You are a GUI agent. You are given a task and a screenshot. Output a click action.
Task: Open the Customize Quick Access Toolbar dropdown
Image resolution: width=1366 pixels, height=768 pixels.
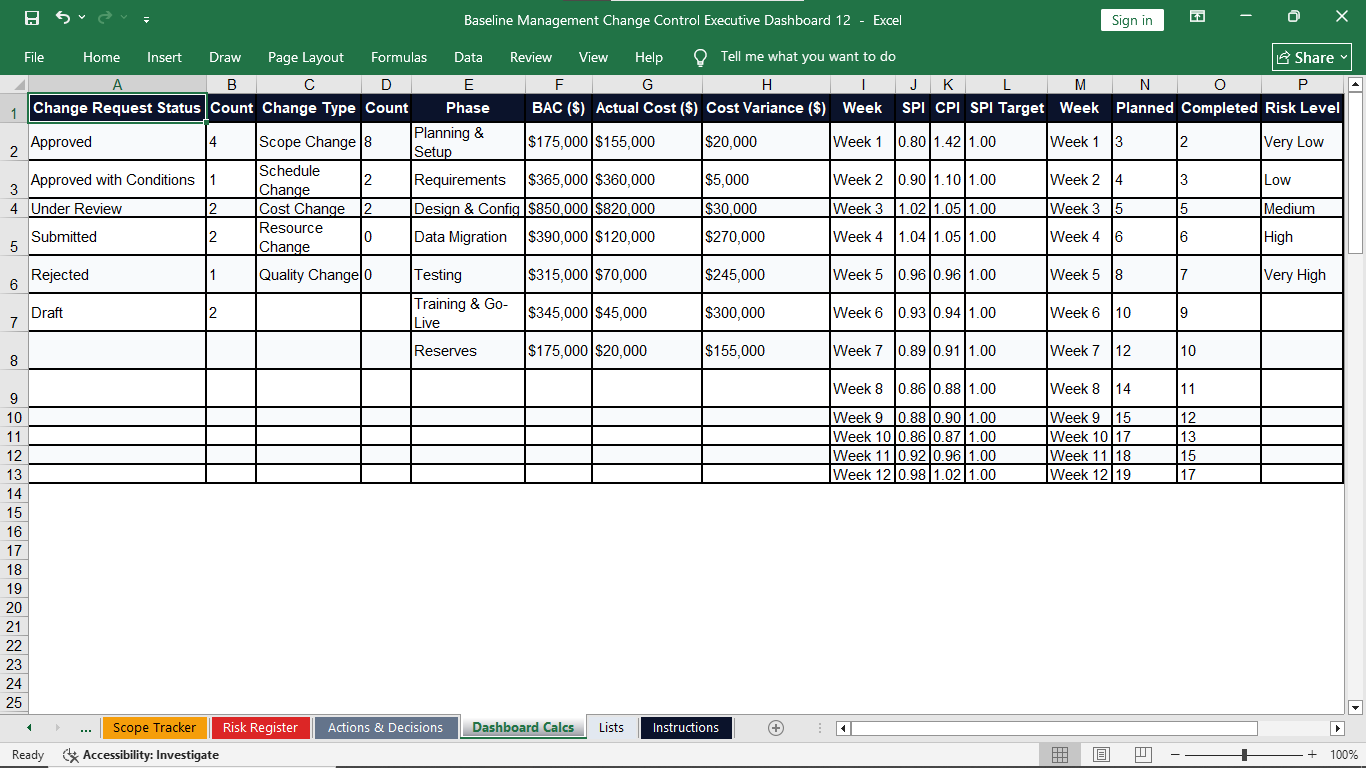pyautogui.click(x=147, y=19)
